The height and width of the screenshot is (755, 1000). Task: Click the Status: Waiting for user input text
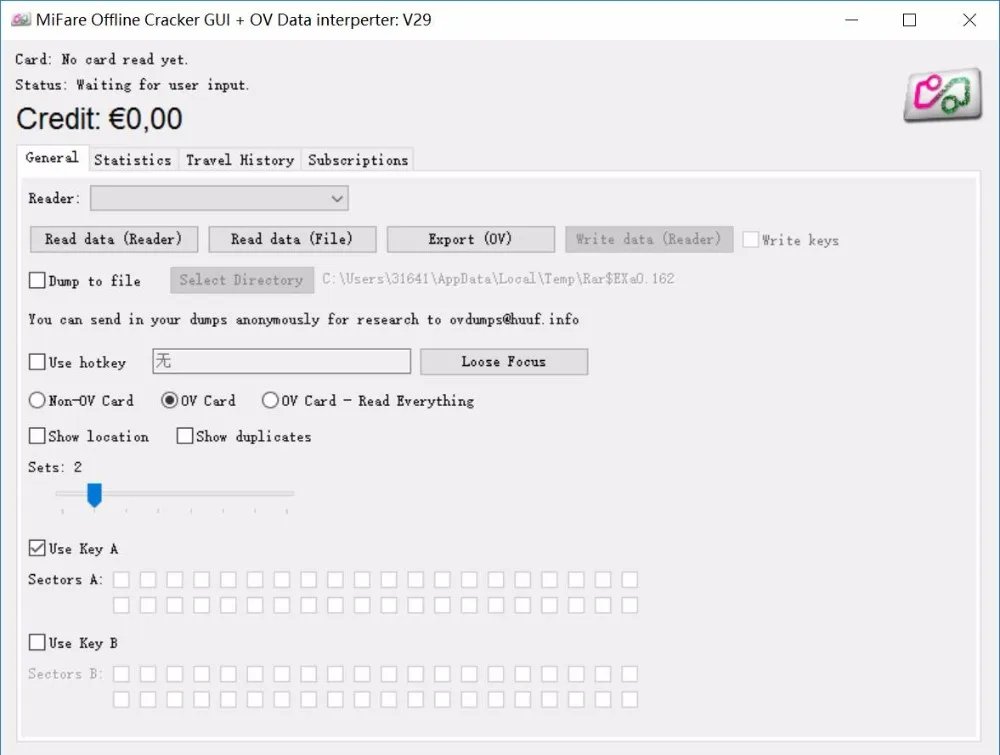pyautogui.click(x=132, y=85)
